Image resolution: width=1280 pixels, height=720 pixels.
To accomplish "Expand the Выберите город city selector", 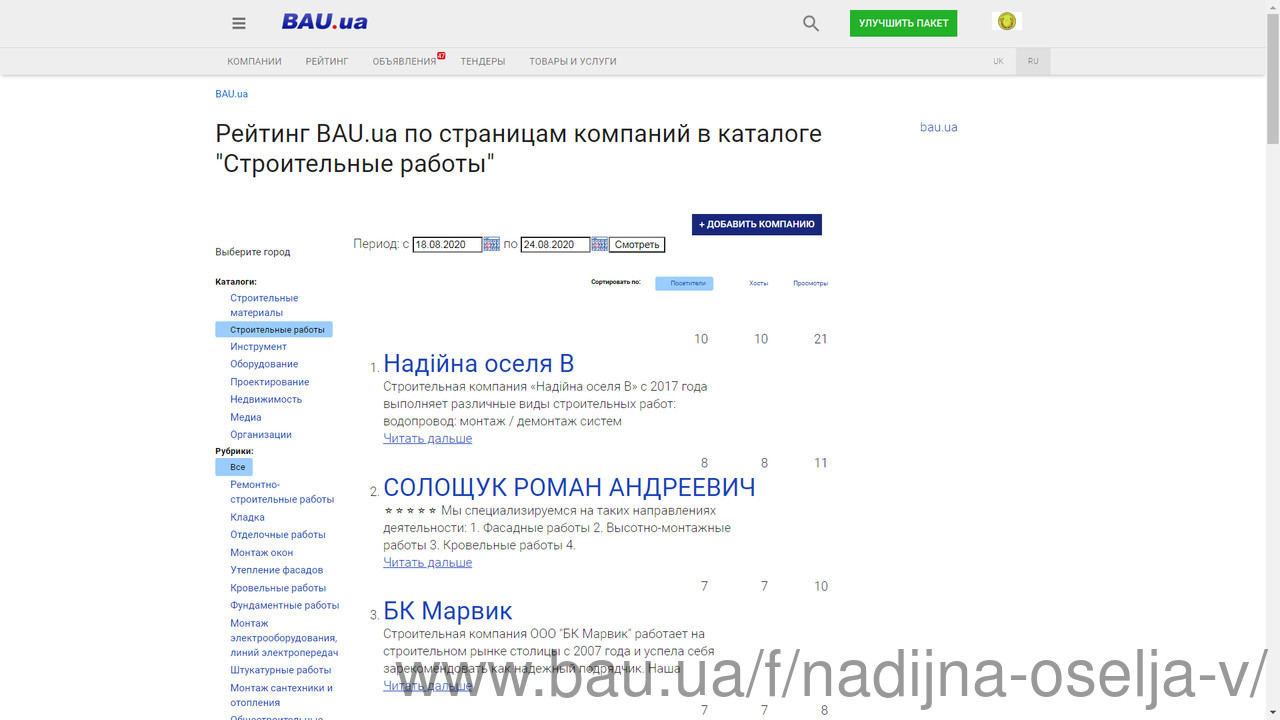I will [253, 252].
